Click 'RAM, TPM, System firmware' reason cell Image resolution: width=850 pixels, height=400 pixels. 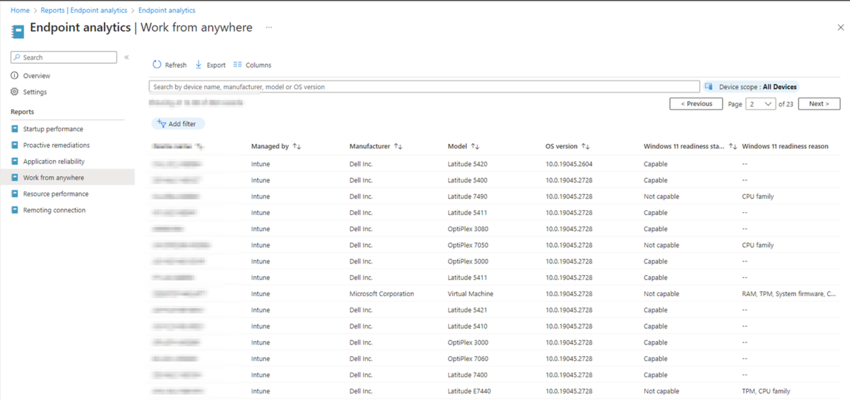tap(789, 294)
